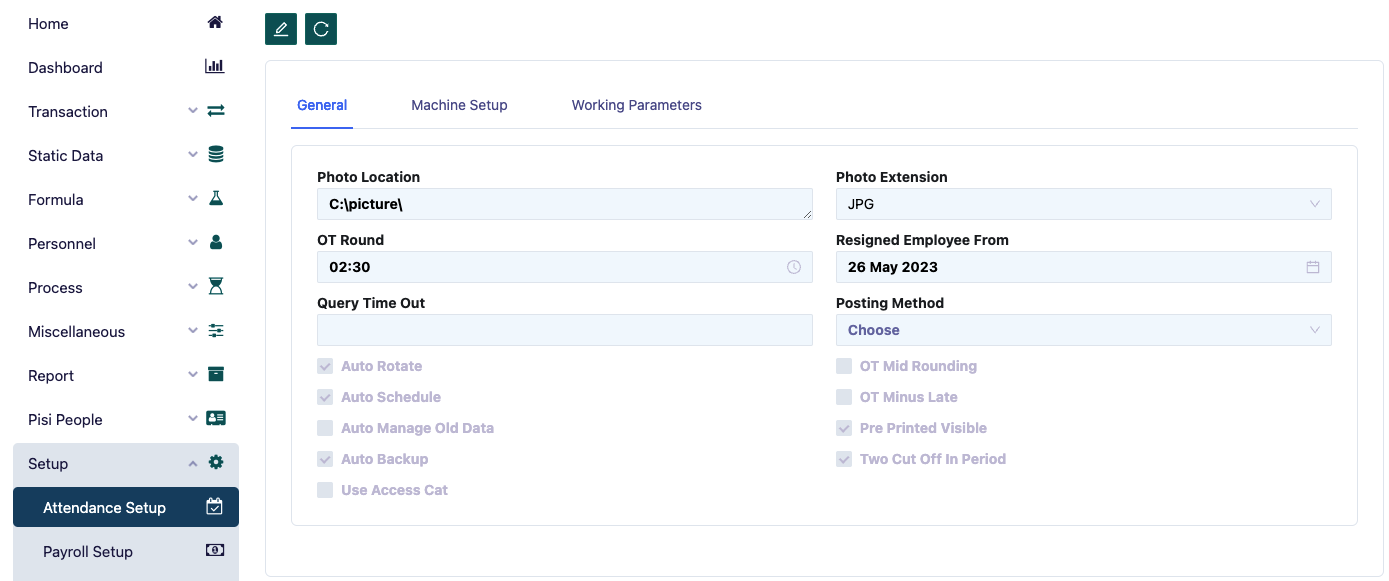Click the clock icon in OT Round
Screen dimensions: 1389x581
[794, 267]
